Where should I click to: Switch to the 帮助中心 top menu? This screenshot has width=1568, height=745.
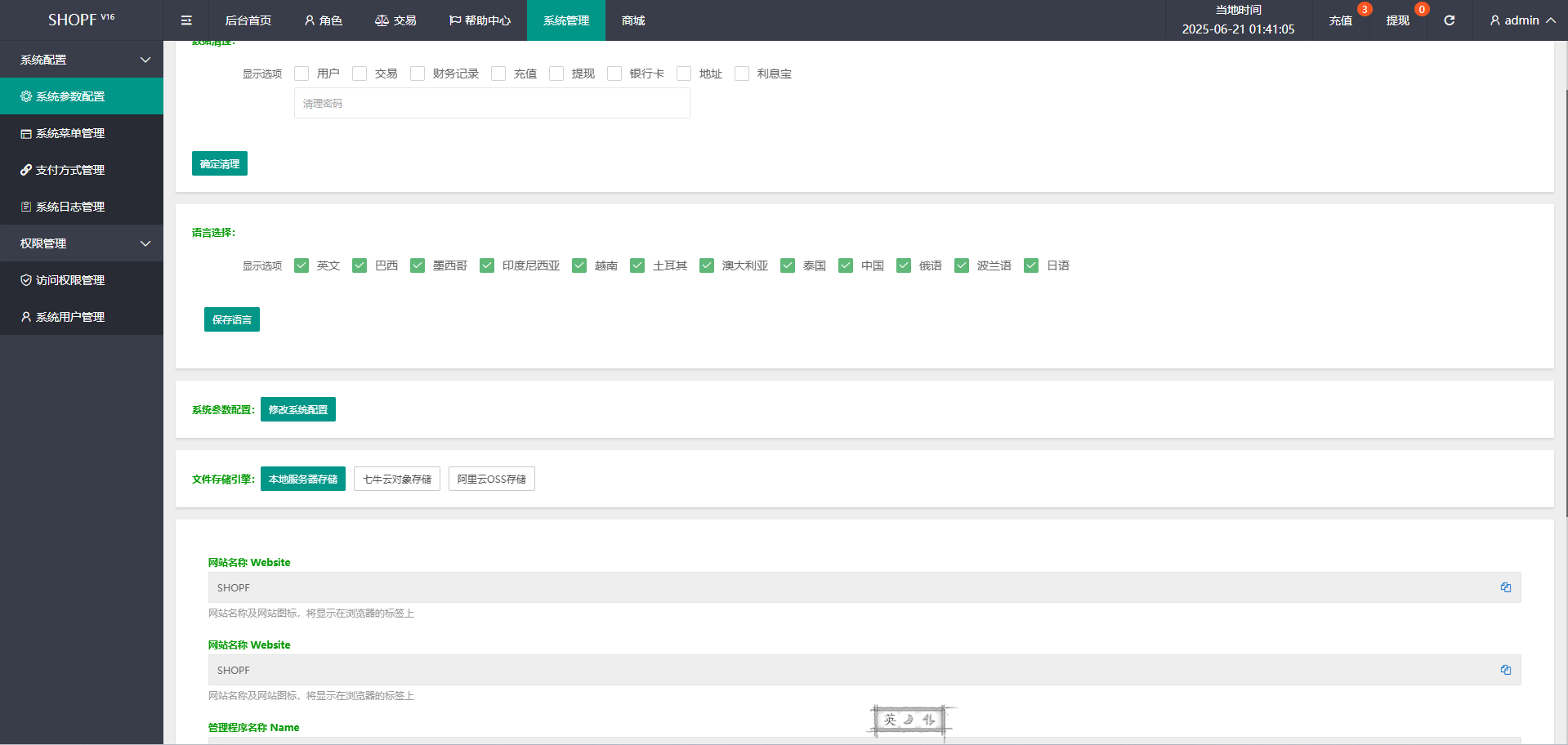[x=480, y=20]
